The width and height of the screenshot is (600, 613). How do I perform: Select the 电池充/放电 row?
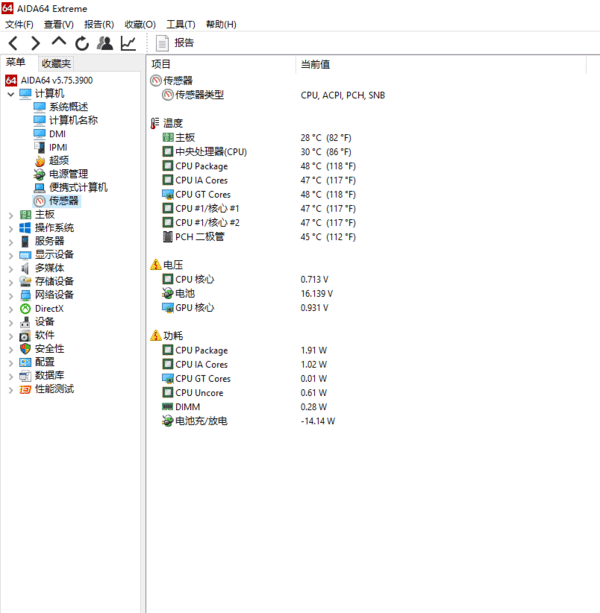coord(249,421)
